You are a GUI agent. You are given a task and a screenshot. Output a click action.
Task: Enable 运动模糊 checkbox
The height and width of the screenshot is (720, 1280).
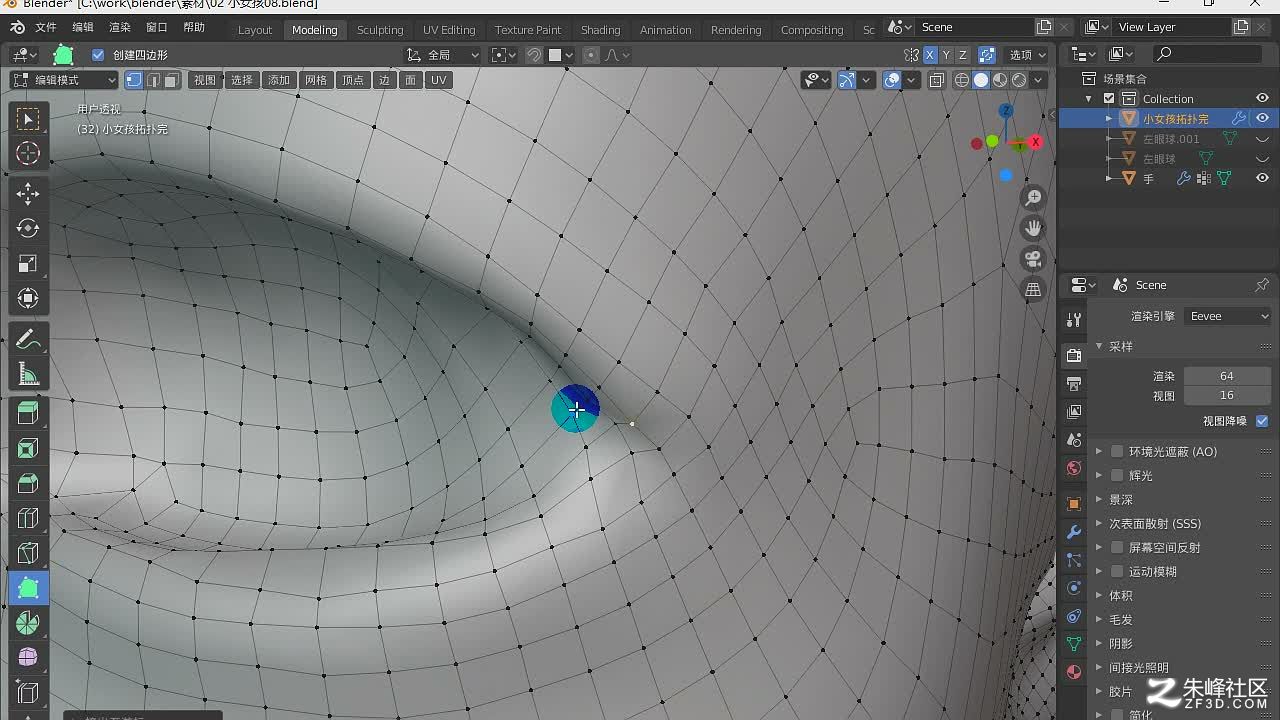click(x=1118, y=572)
